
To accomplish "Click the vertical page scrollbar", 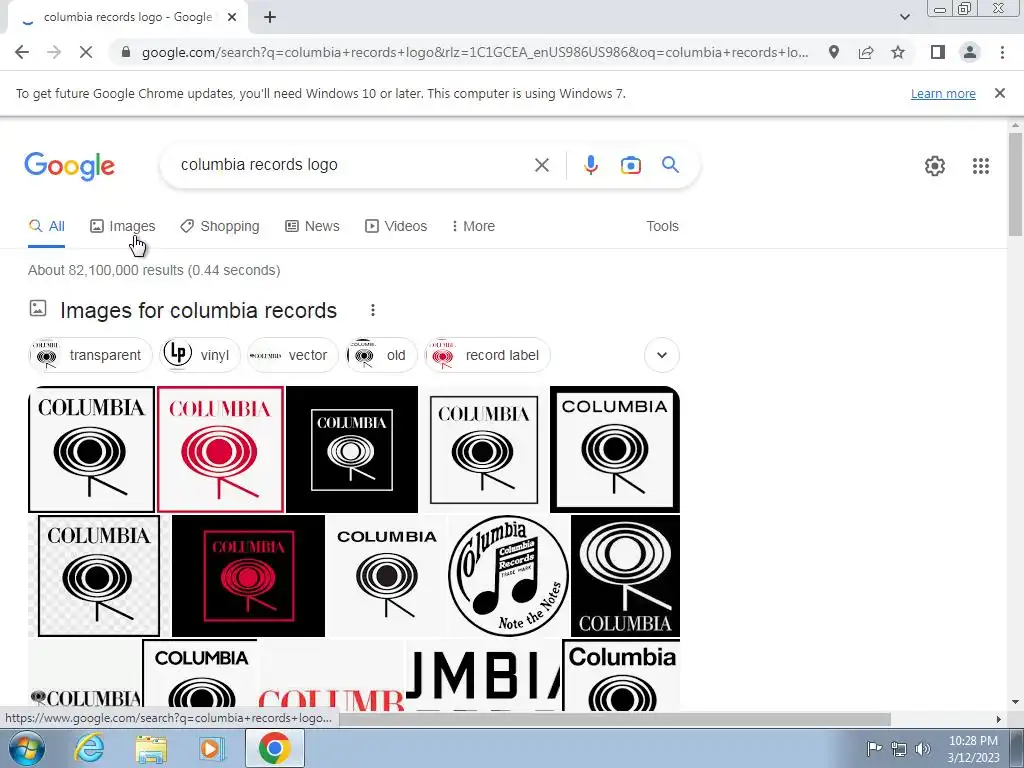I will 1015,183.
